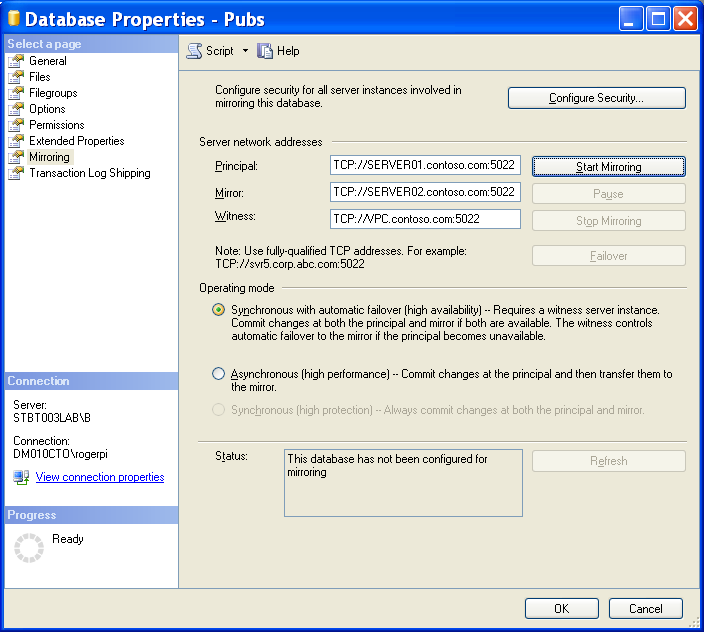Open View connection properties link
704x632 pixels.
(100, 477)
